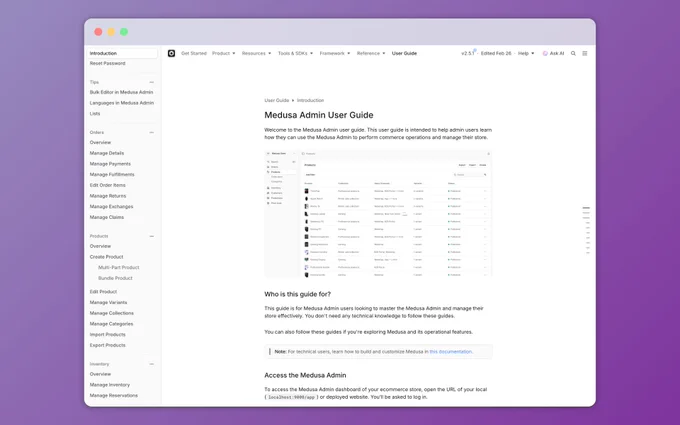Viewport: 680px width, 425px height.
Task: Open Manage Categories page
Action: (x=111, y=324)
